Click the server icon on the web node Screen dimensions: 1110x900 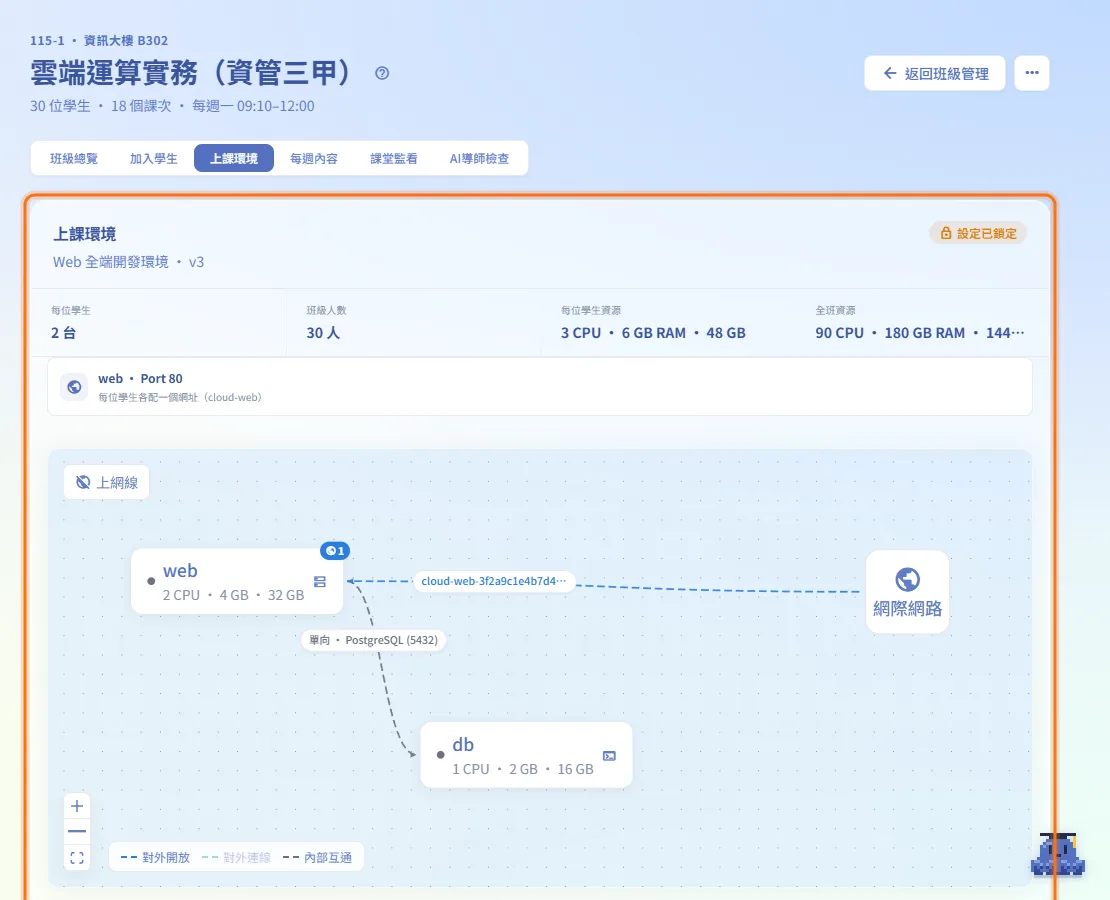[x=320, y=581]
